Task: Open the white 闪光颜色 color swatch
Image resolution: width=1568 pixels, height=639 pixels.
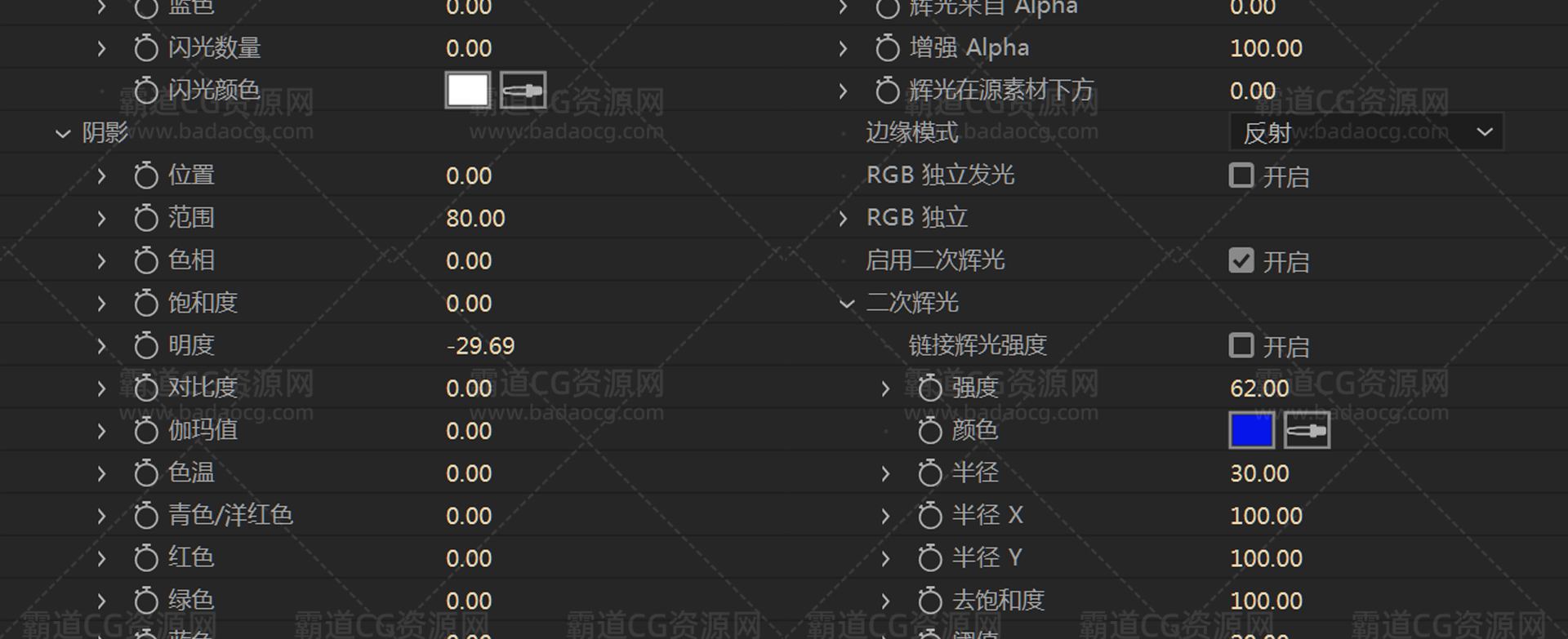Action: coord(467,91)
